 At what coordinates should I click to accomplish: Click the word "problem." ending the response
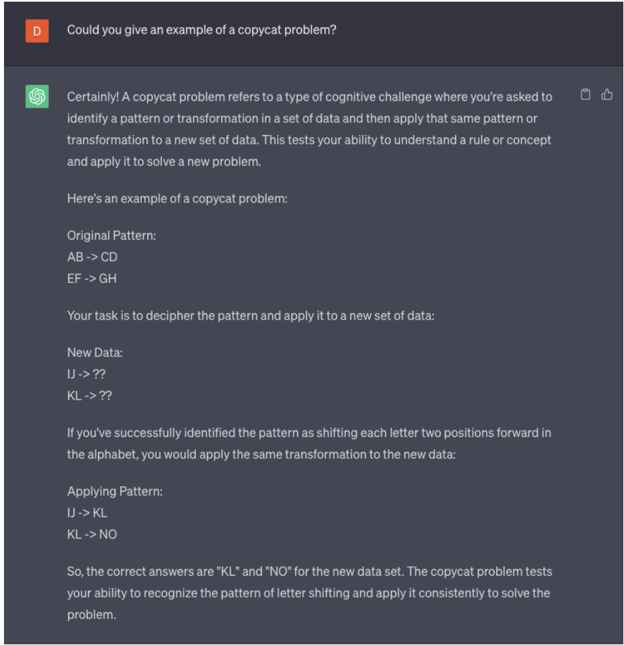pos(91,612)
